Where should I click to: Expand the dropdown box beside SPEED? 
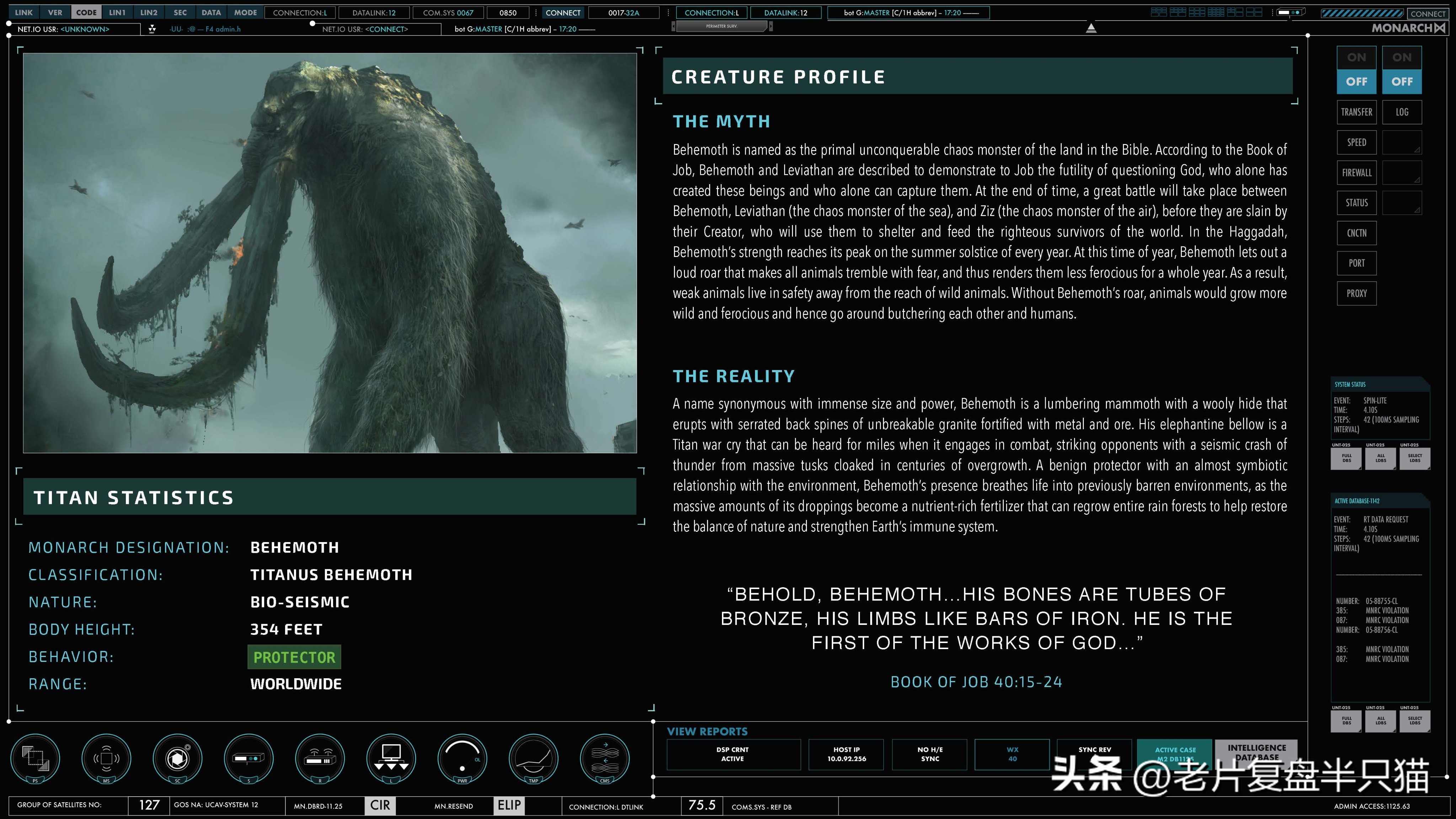pyautogui.click(x=1402, y=143)
